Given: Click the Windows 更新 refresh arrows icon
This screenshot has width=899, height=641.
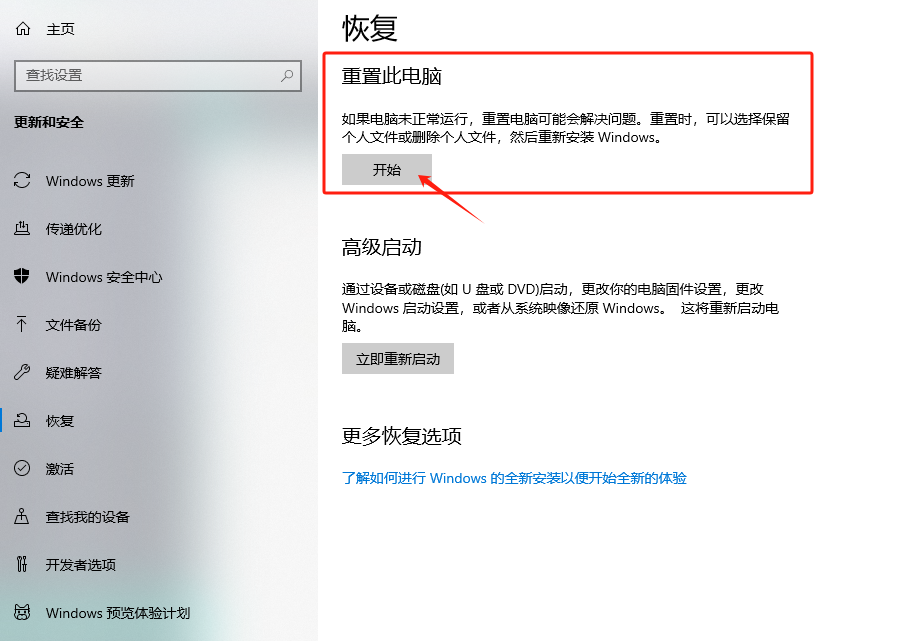Looking at the screenshot, I should click(x=22, y=181).
